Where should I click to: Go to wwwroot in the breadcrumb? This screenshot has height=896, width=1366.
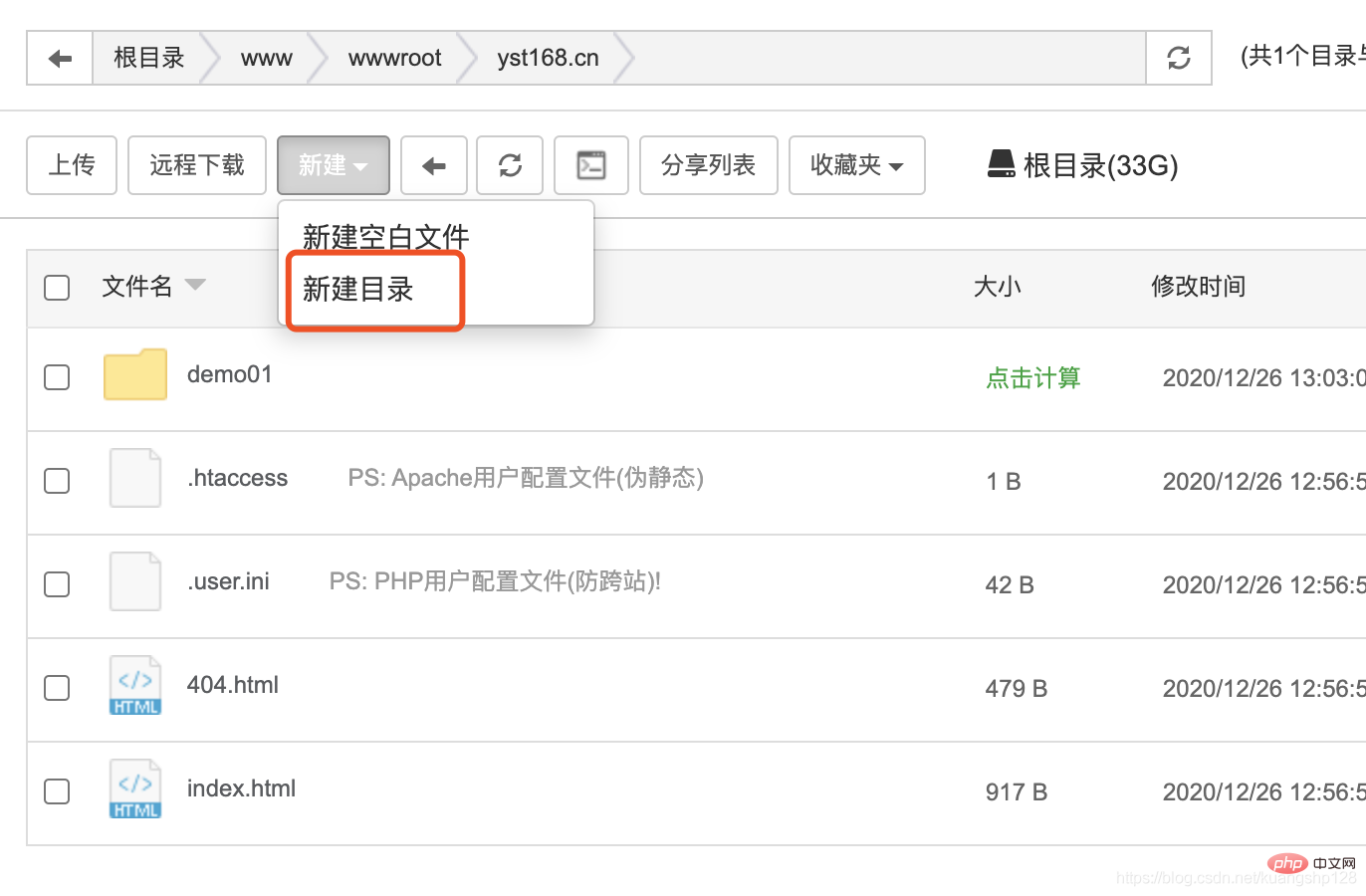(394, 59)
